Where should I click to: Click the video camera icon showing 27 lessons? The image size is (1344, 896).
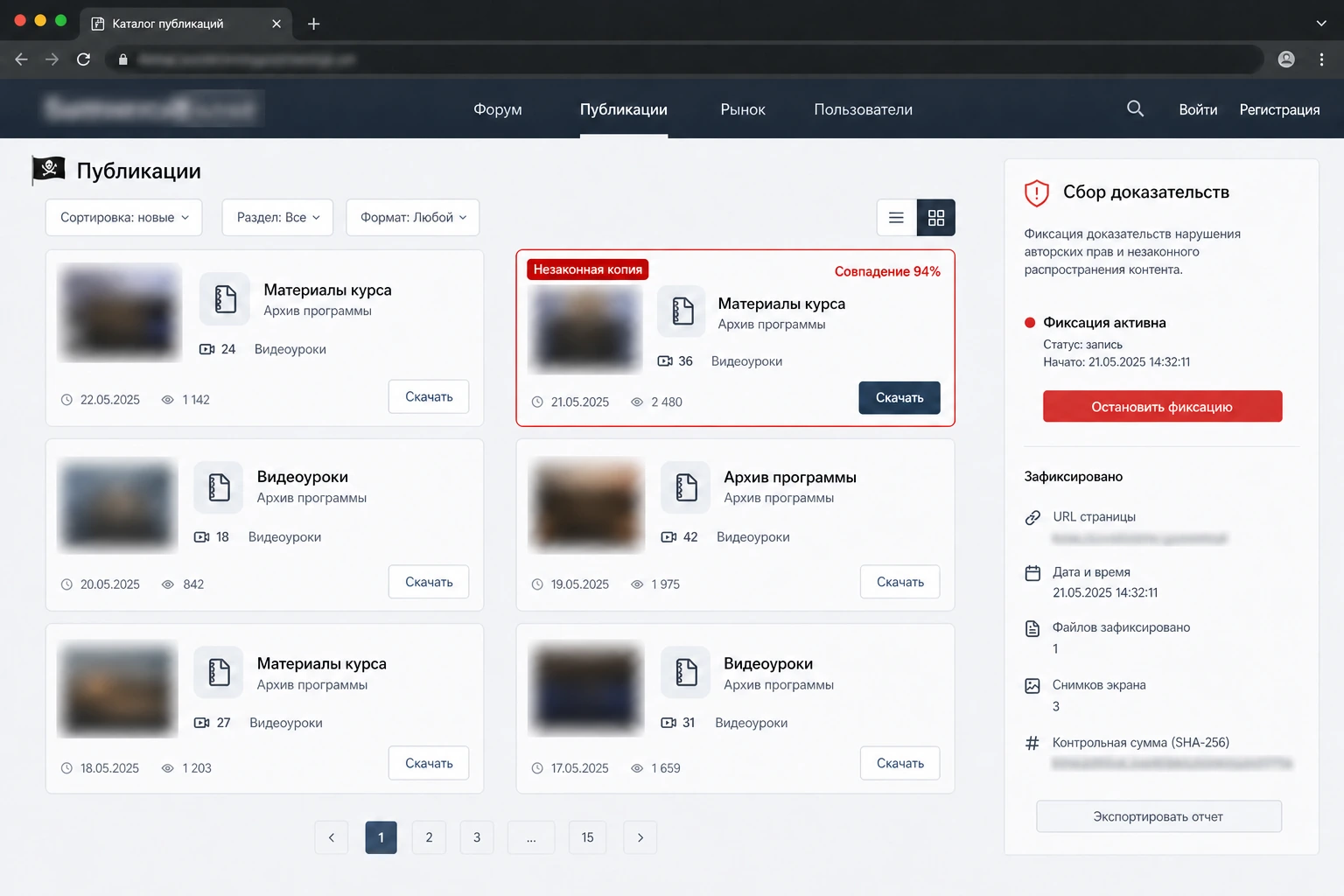click(201, 723)
